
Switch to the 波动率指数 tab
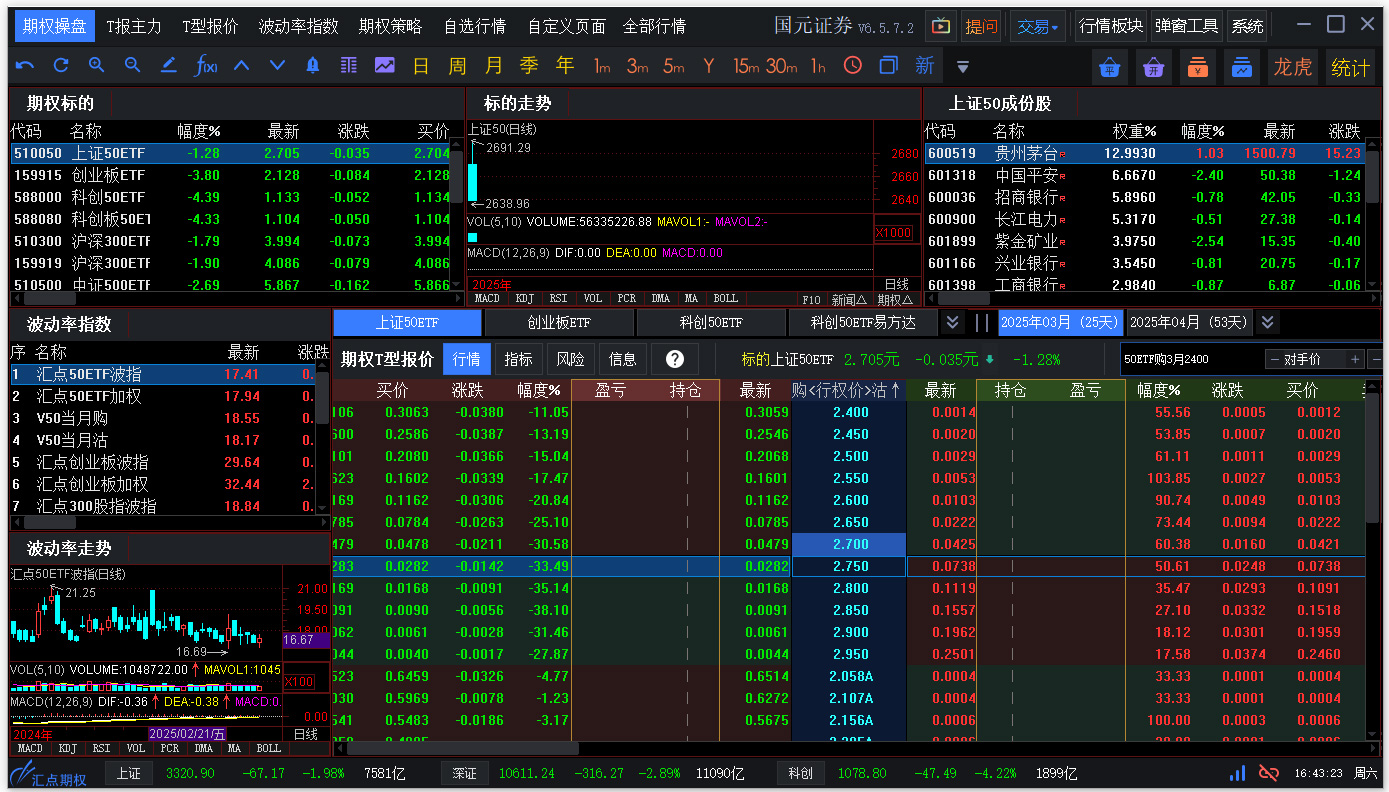298,26
